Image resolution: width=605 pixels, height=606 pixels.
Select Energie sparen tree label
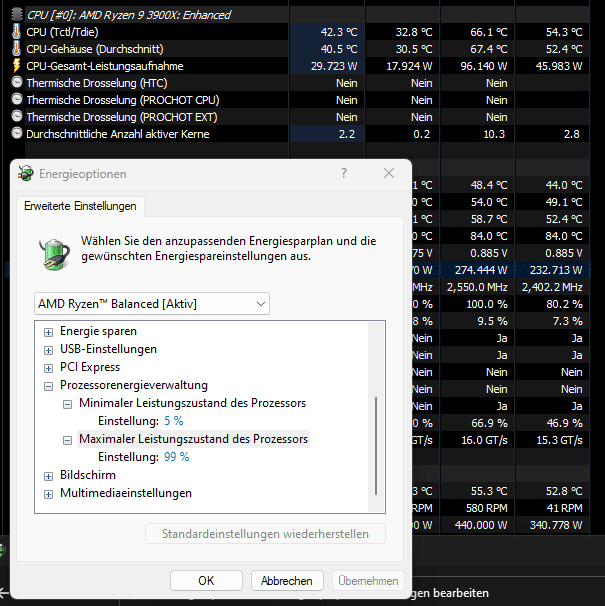98,331
